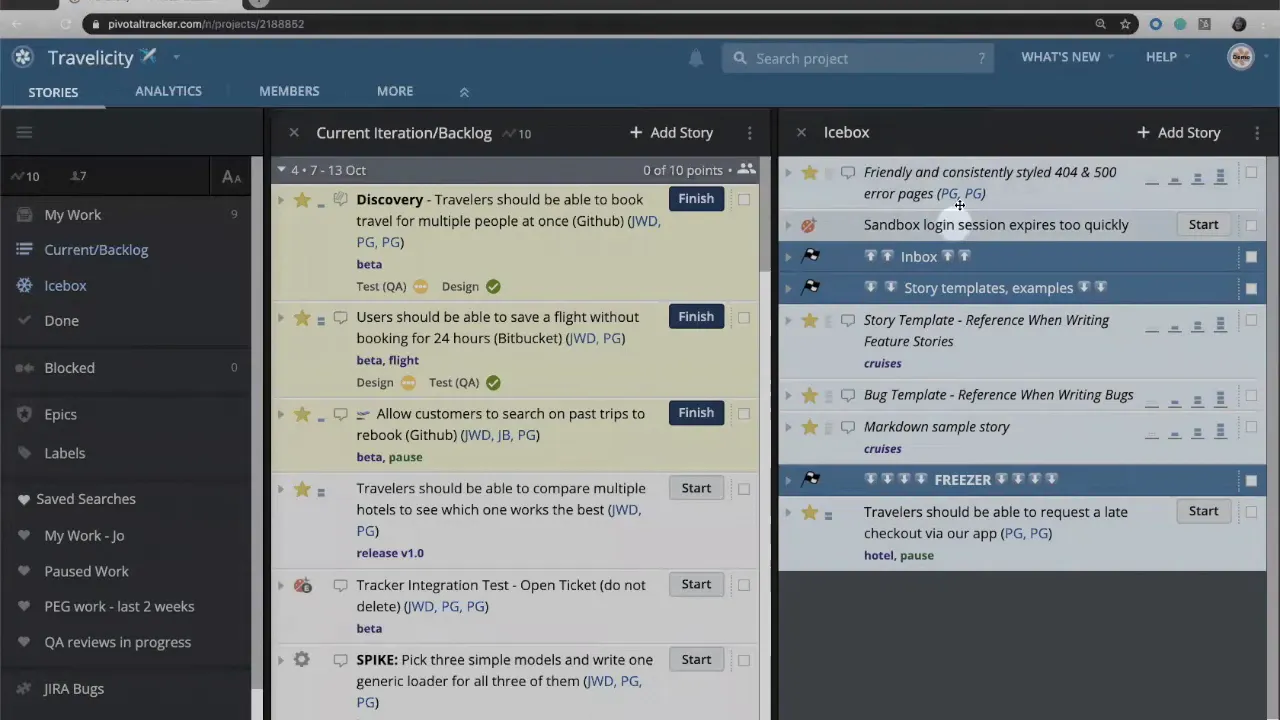Click the Search project input field
The height and width of the screenshot is (720, 1280).
[858, 58]
